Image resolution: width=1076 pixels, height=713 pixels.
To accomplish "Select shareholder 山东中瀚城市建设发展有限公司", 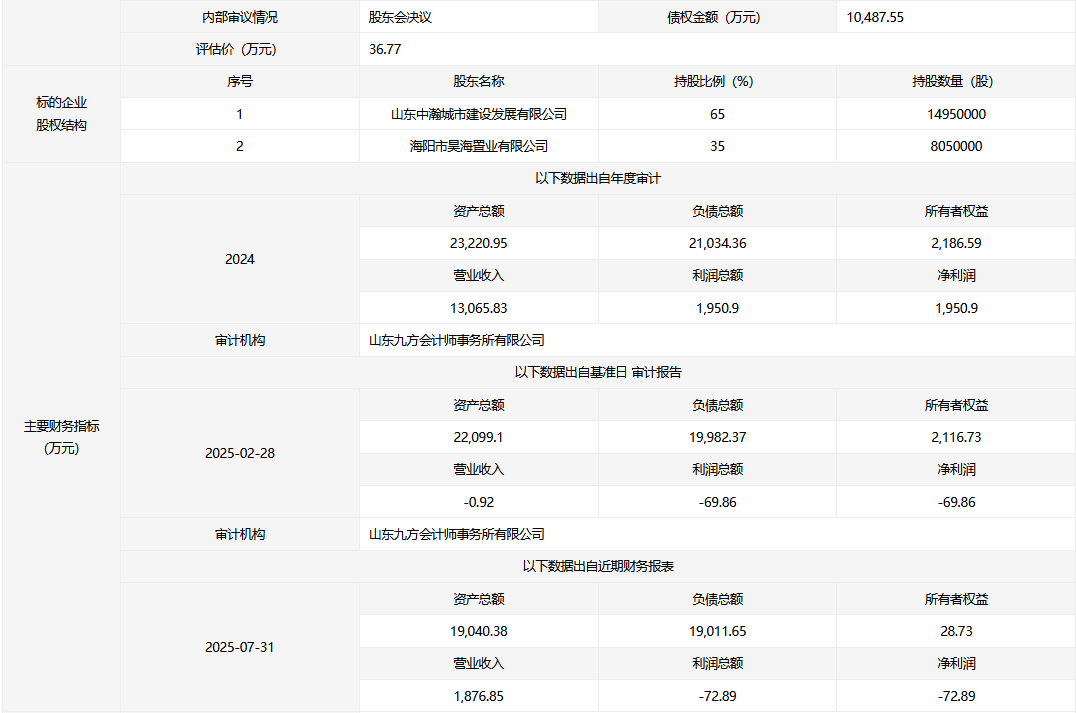I will [478, 114].
